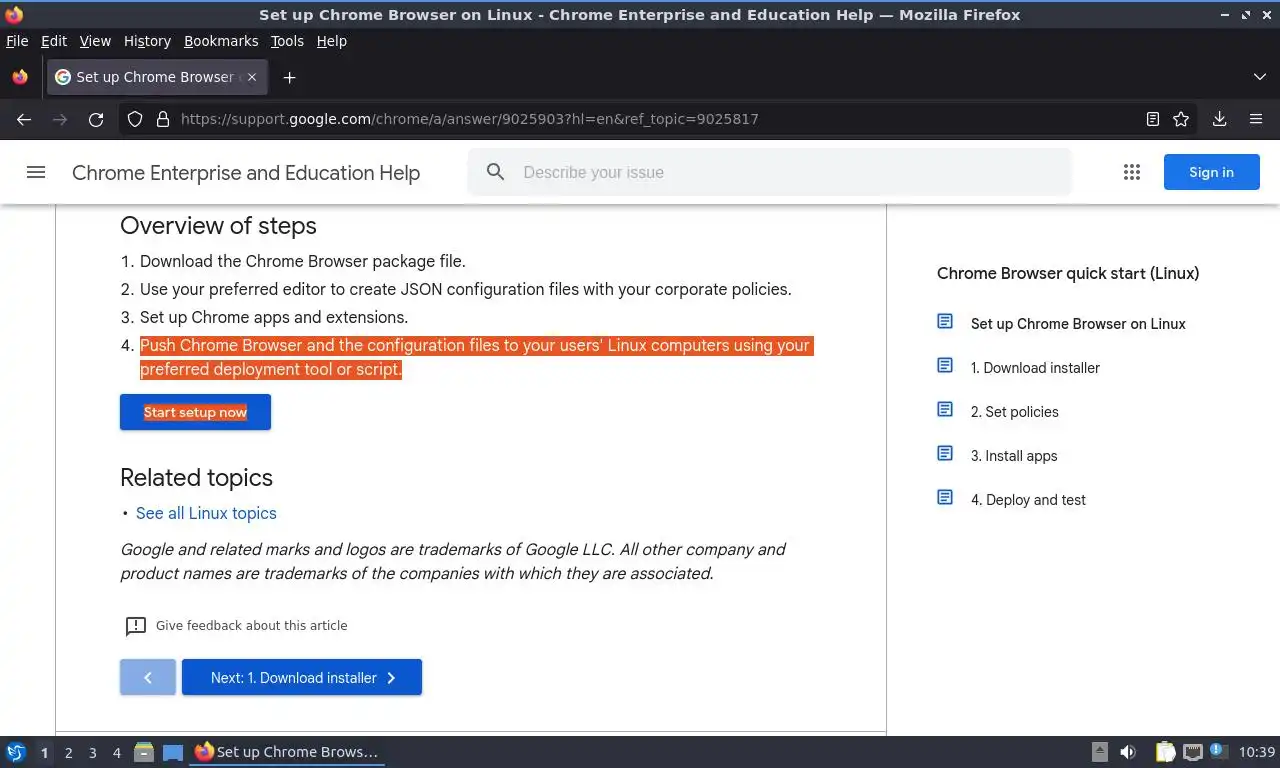
Task: Open the See all Linux topics link
Action: pyautogui.click(x=206, y=513)
